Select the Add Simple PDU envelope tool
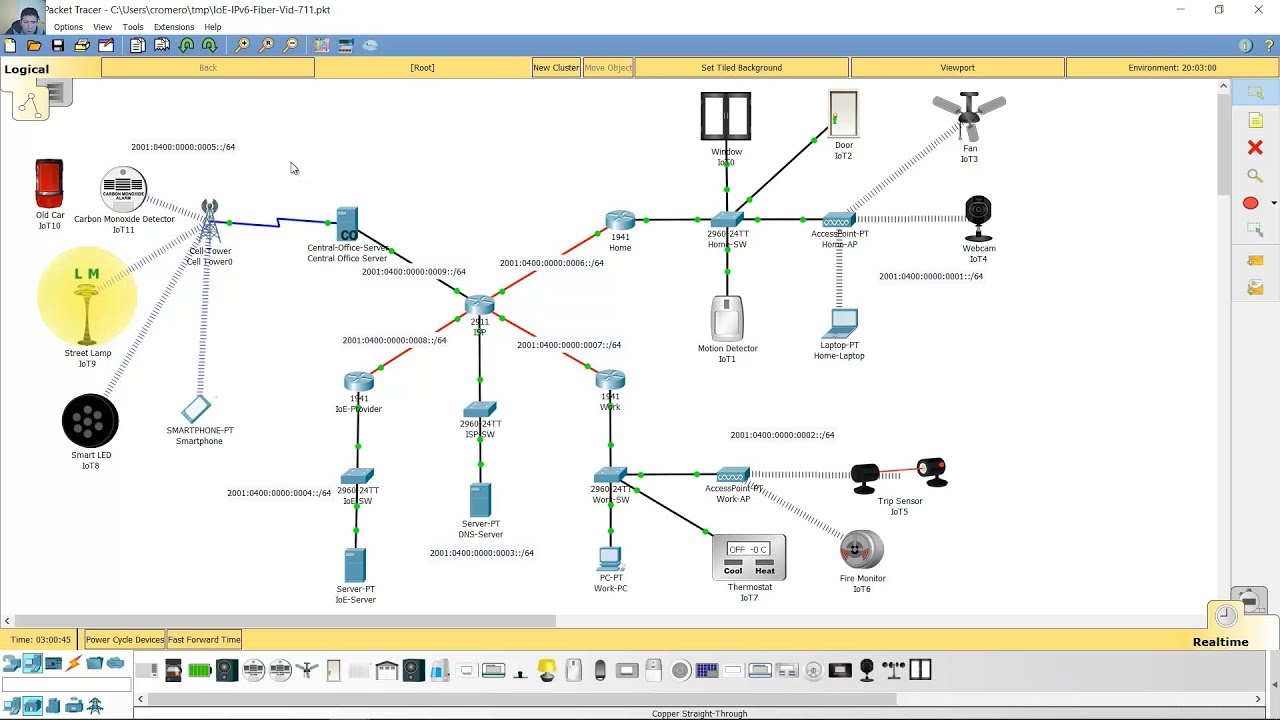Viewport: 1280px width, 720px height. [1255, 260]
